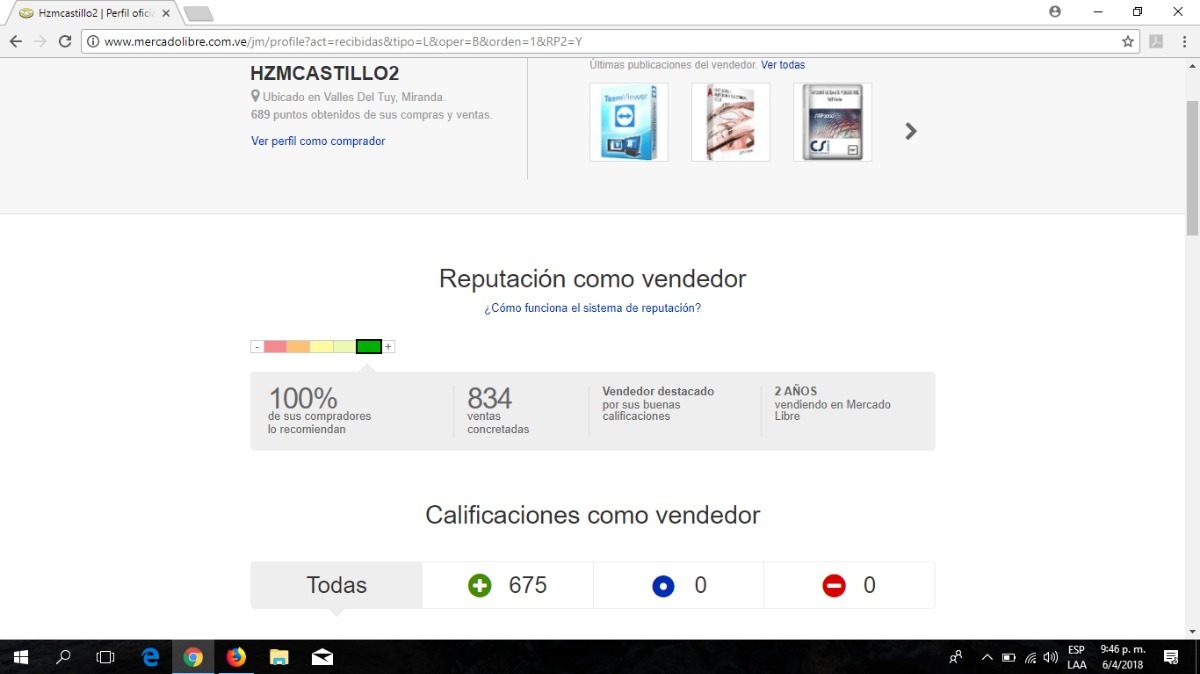Click the page vertical scrollbar
This screenshot has height=674, width=1200.
1192,170
